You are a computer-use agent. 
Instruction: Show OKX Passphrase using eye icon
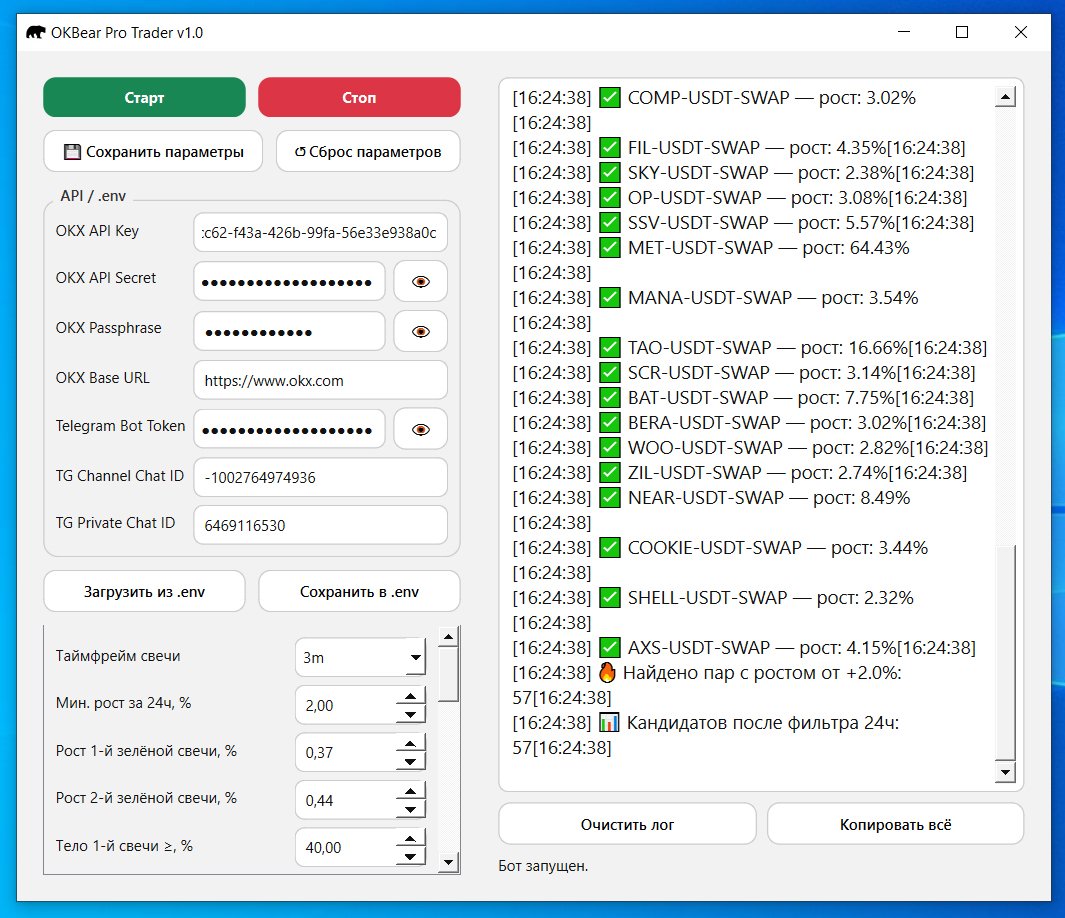tap(420, 331)
